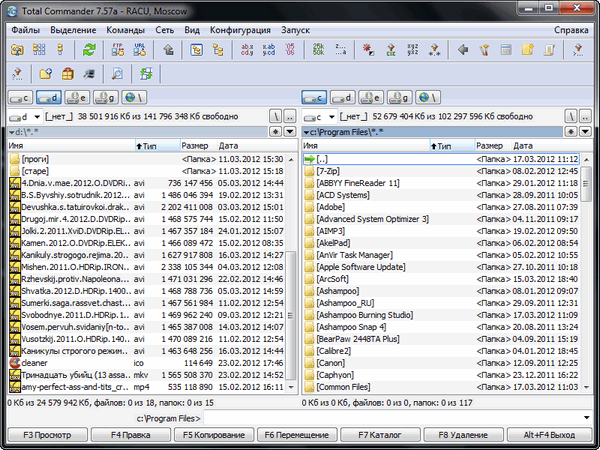Click the multi-rename tool icon (ab.s cd.g)
600x450 pixels.
tap(248, 48)
